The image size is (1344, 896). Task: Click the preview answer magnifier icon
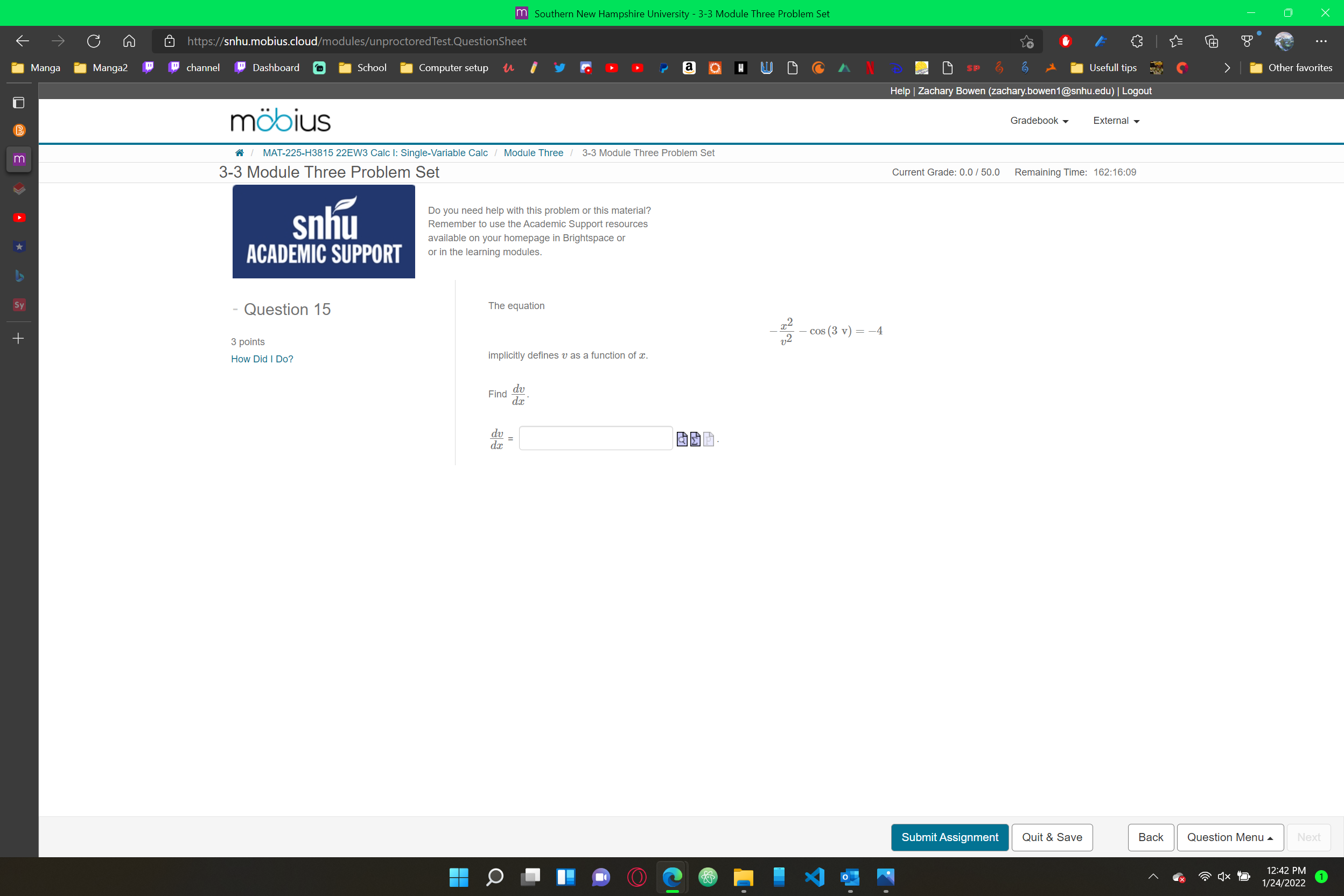click(682, 439)
